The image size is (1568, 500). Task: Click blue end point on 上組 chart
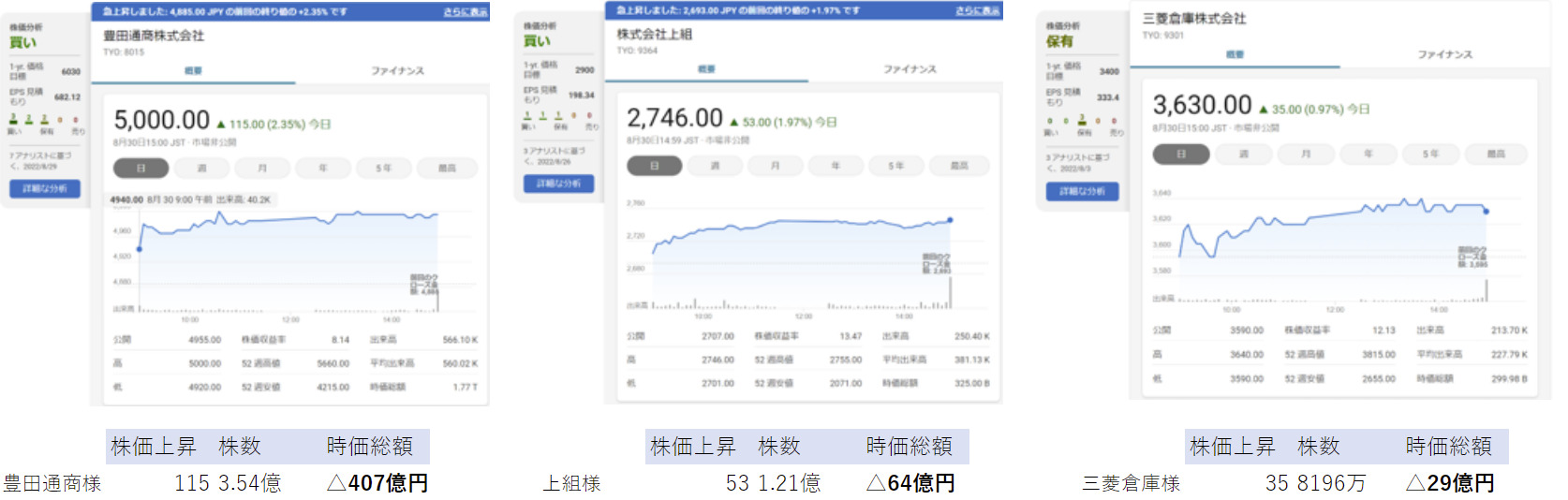950,220
